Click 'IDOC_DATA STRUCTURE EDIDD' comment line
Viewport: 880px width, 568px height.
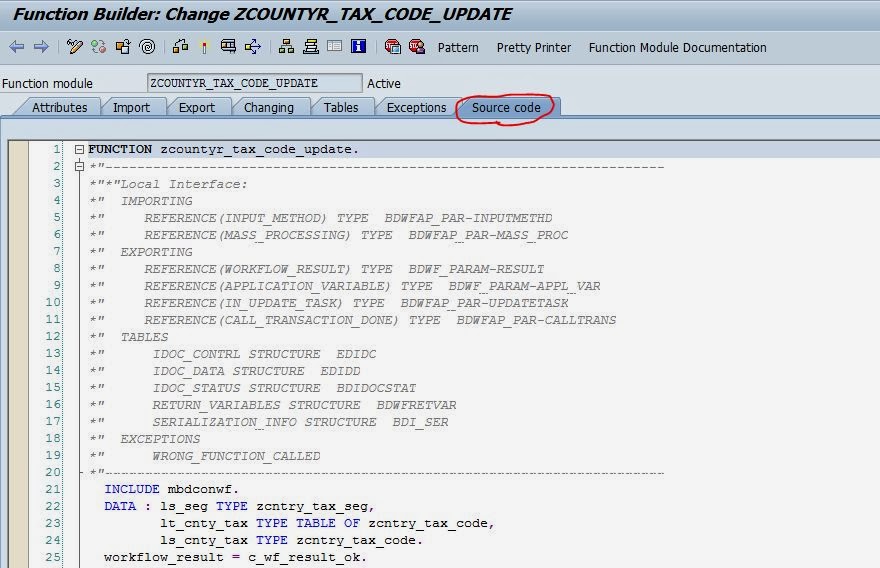tap(256, 371)
